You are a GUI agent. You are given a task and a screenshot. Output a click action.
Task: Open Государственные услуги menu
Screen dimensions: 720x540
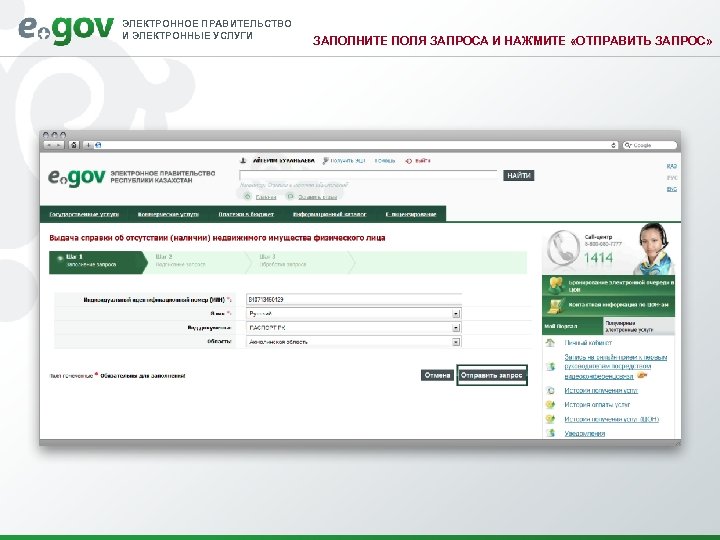(84, 214)
